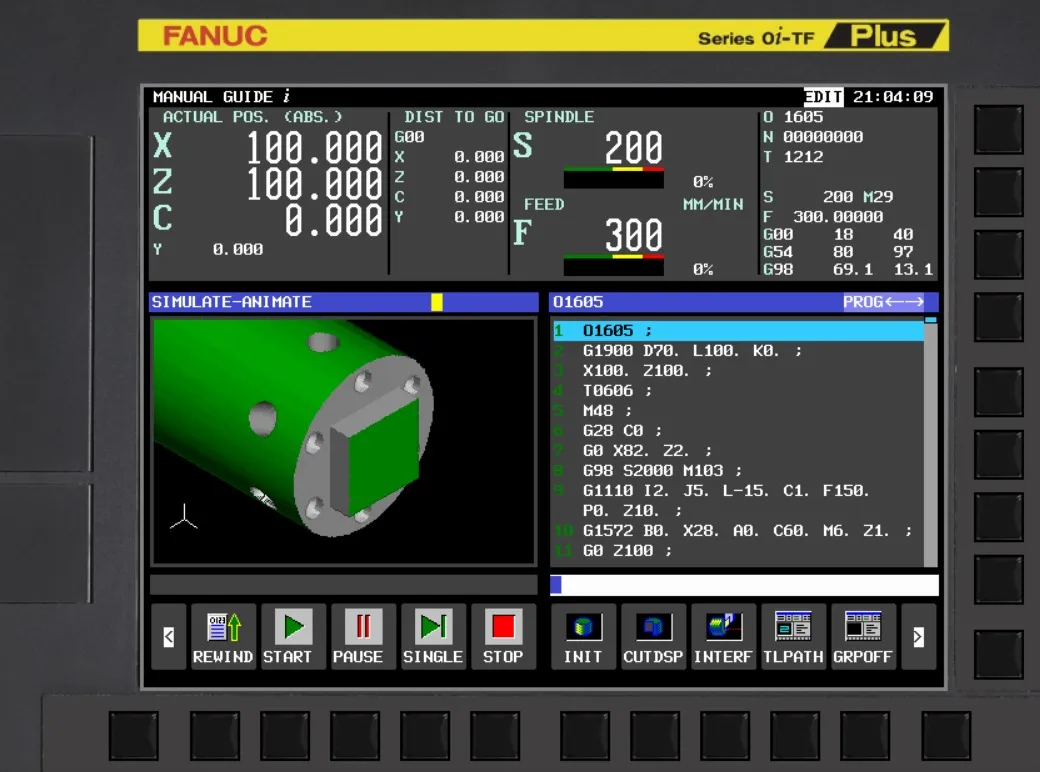Click the feed load meter bar
The image size is (1040, 772).
click(614, 265)
